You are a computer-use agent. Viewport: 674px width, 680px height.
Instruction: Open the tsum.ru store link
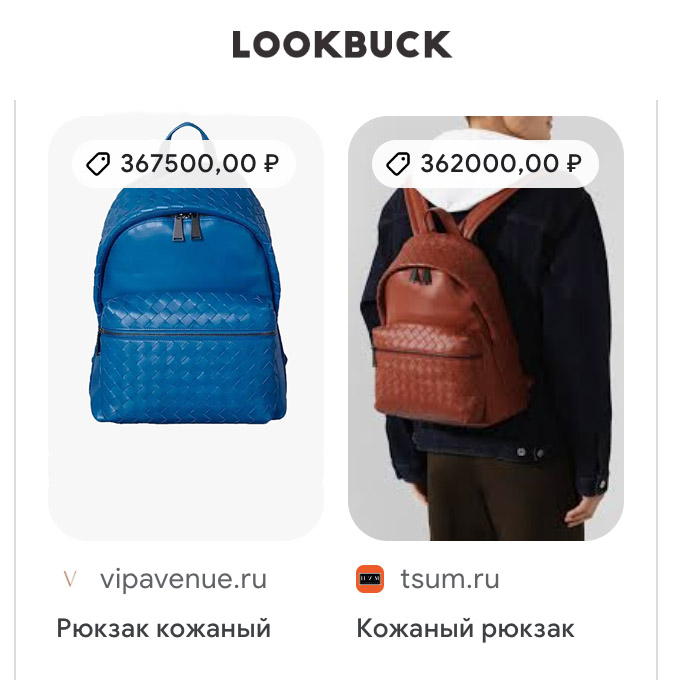[450, 579]
